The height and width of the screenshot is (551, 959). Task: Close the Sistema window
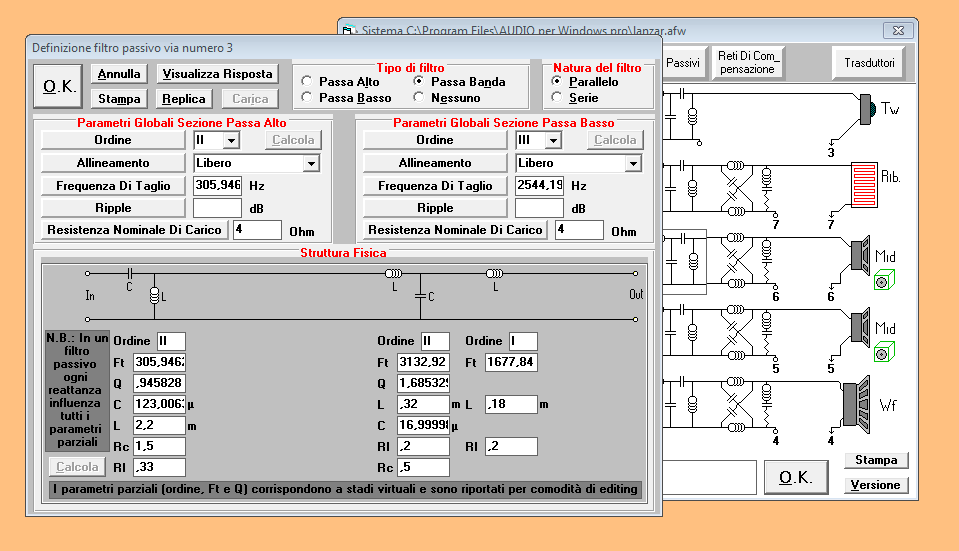[898, 30]
